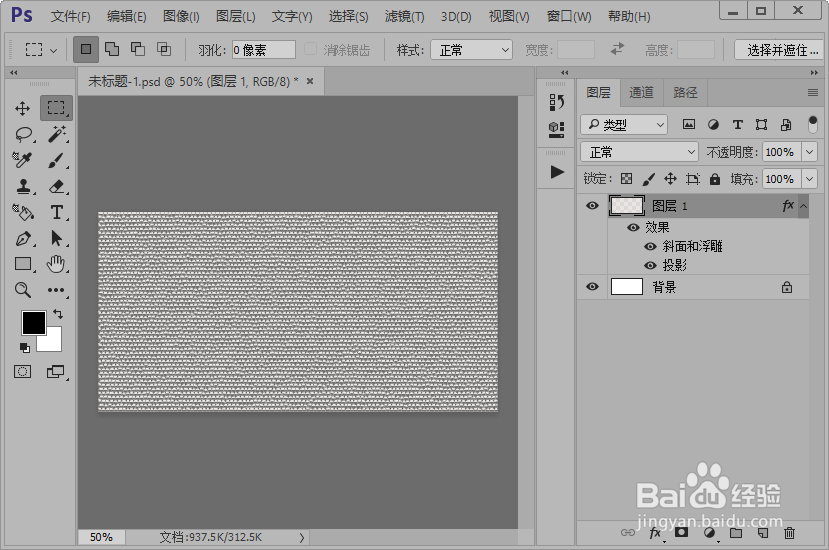Open the 滤镜(T) menu

[404, 16]
